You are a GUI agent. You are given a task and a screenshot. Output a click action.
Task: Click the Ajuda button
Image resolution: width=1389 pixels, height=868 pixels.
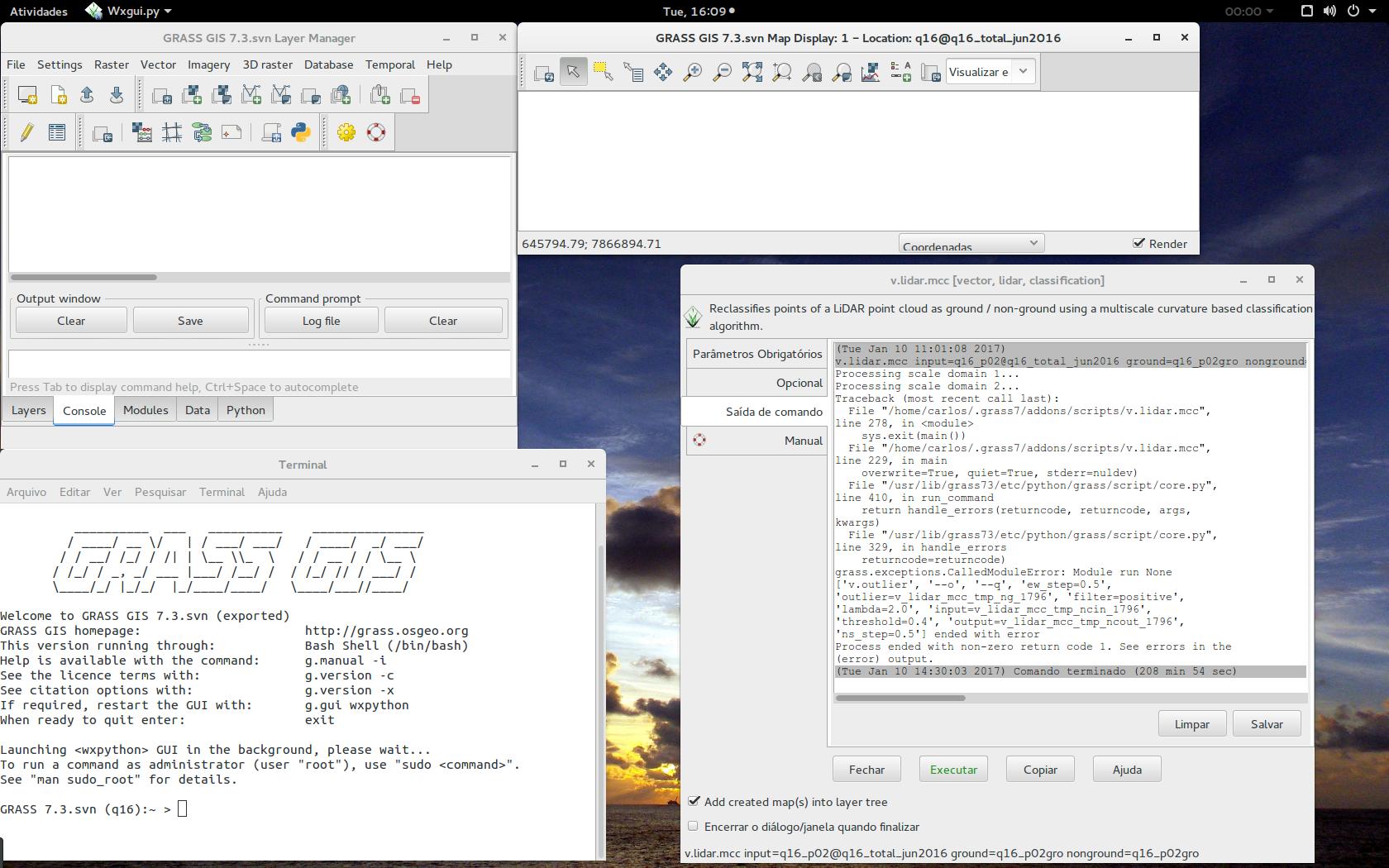(1127, 770)
